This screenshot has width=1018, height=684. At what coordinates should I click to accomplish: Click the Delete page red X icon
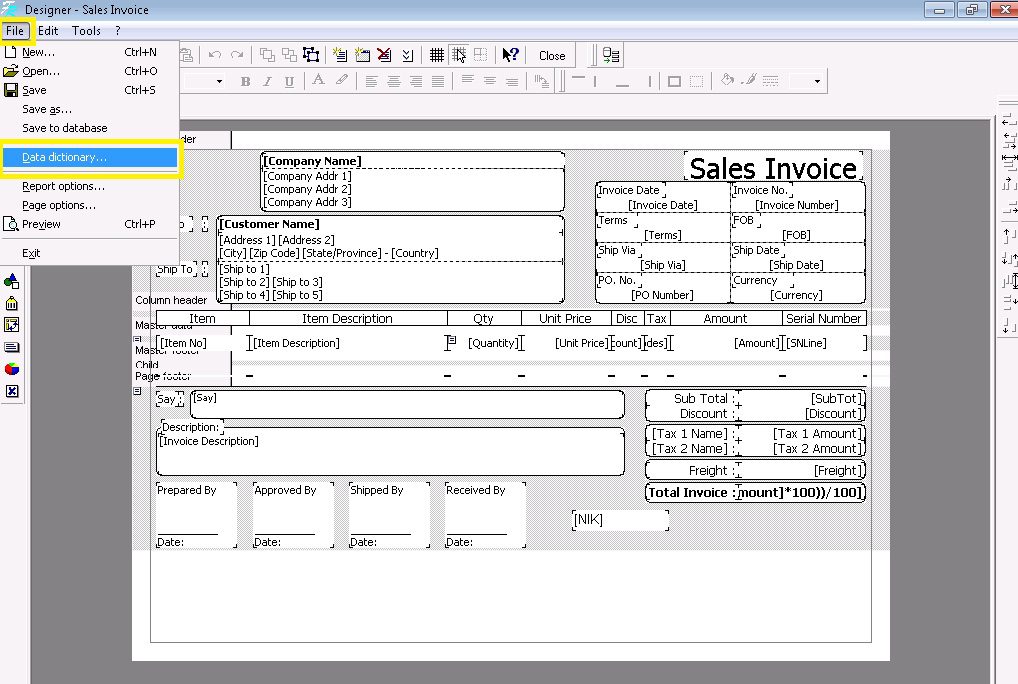[x=384, y=55]
